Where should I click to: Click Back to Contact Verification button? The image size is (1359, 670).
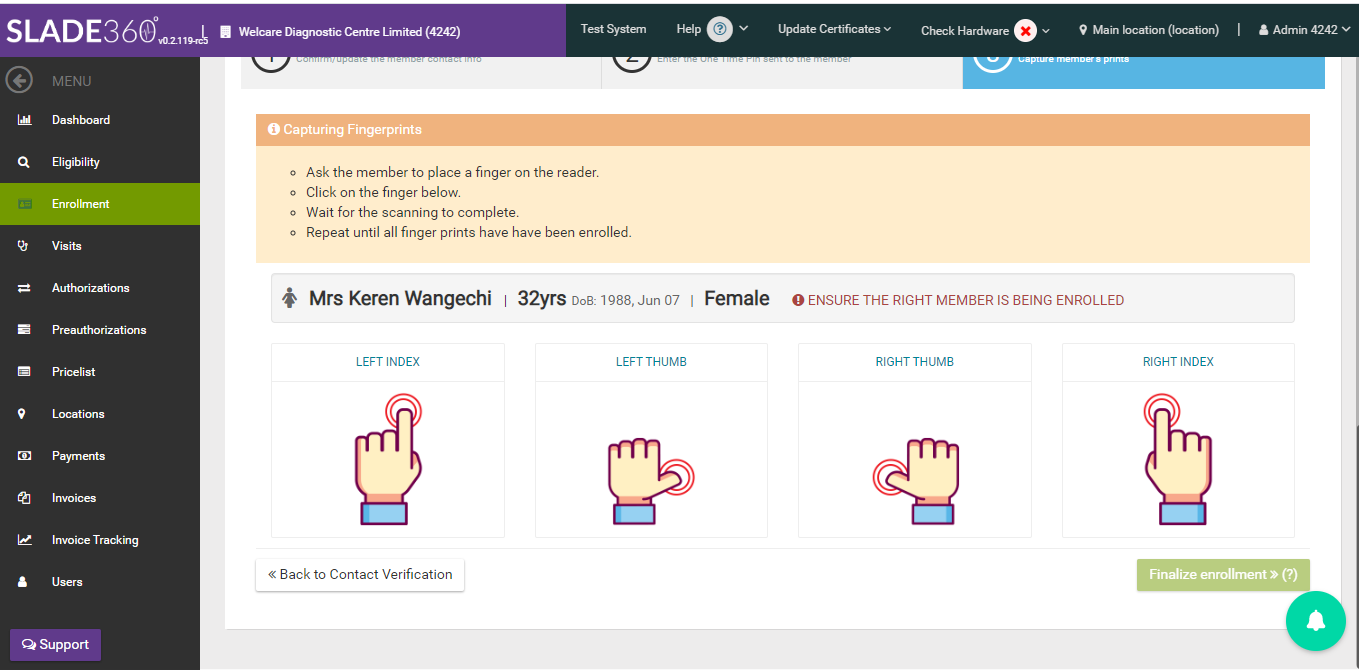(x=360, y=575)
